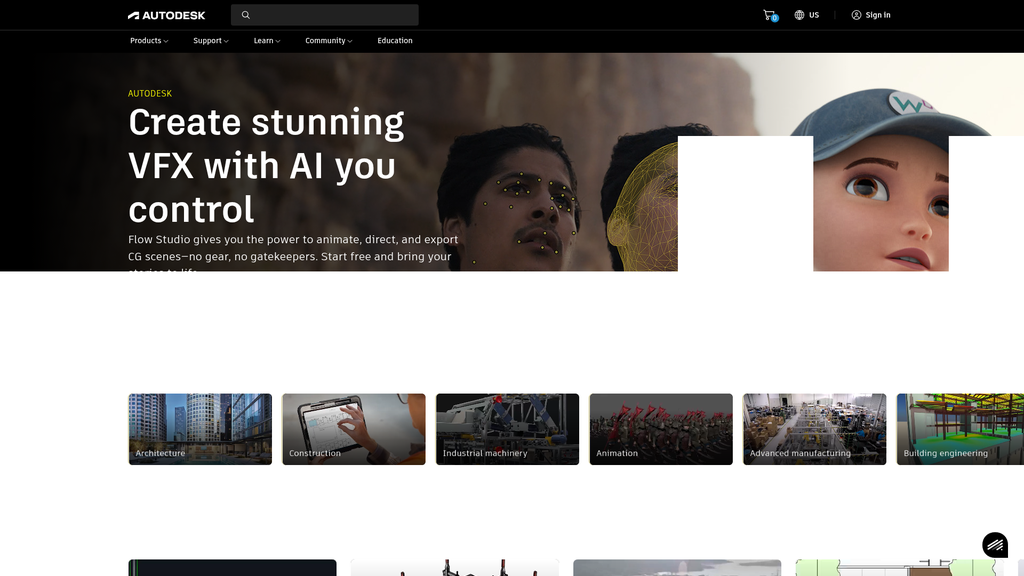Open the shopping cart icon

(770, 15)
